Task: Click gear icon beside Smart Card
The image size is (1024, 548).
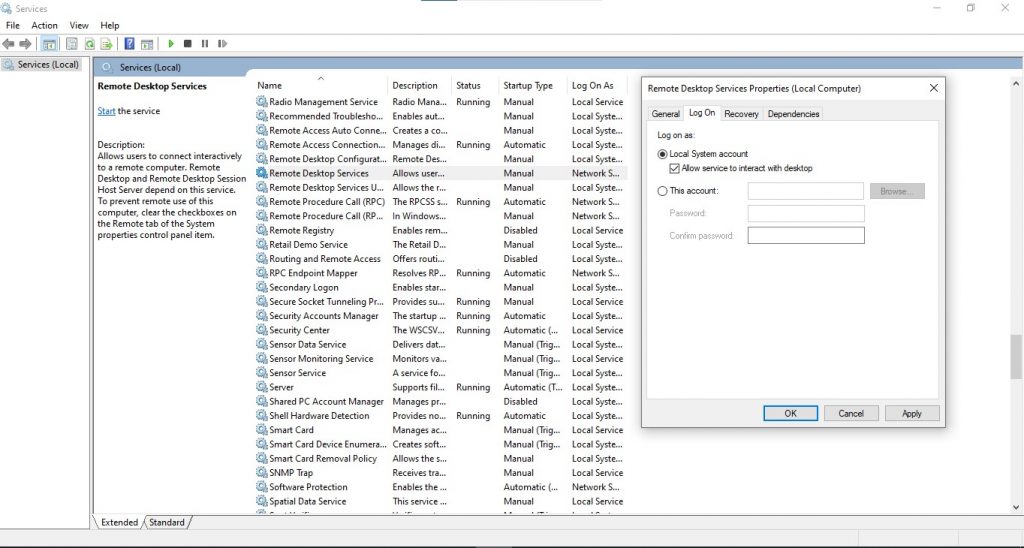Action: pyautogui.click(x=262, y=430)
